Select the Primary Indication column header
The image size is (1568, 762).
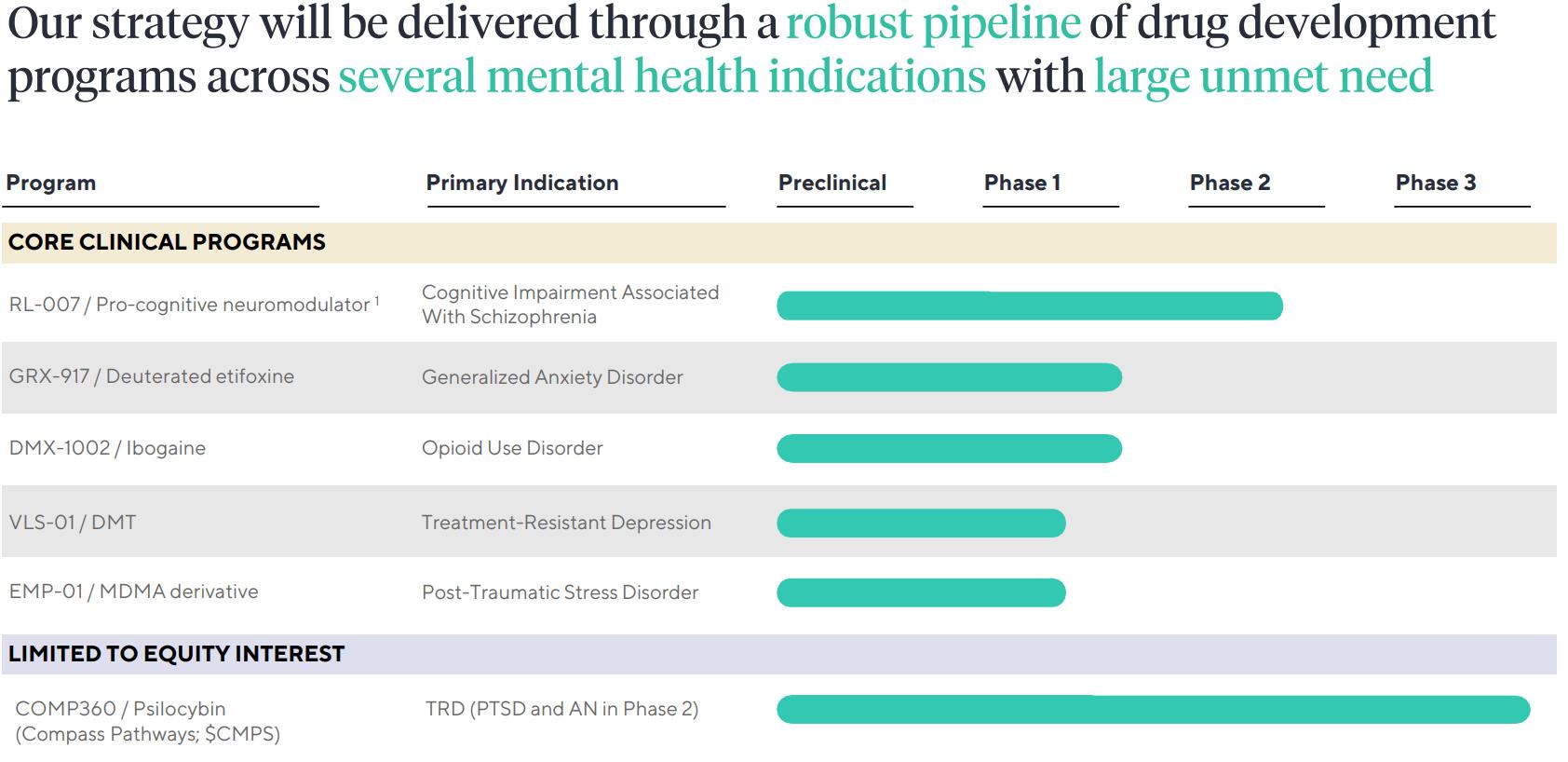point(522,183)
